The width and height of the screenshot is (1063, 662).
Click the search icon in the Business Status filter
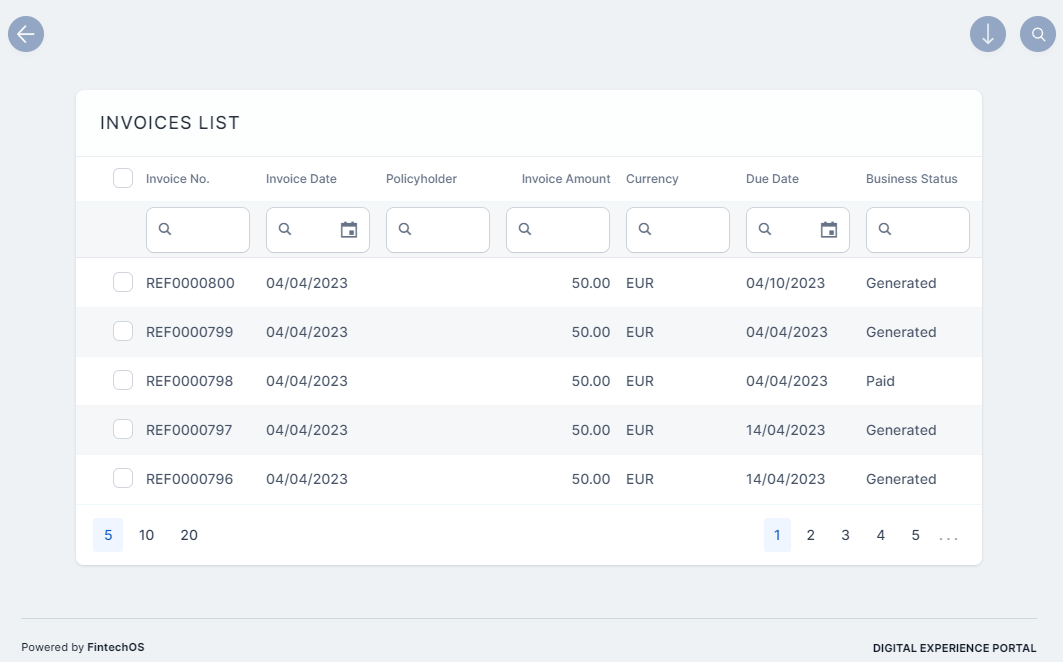pyautogui.click(x=886, y=229)
